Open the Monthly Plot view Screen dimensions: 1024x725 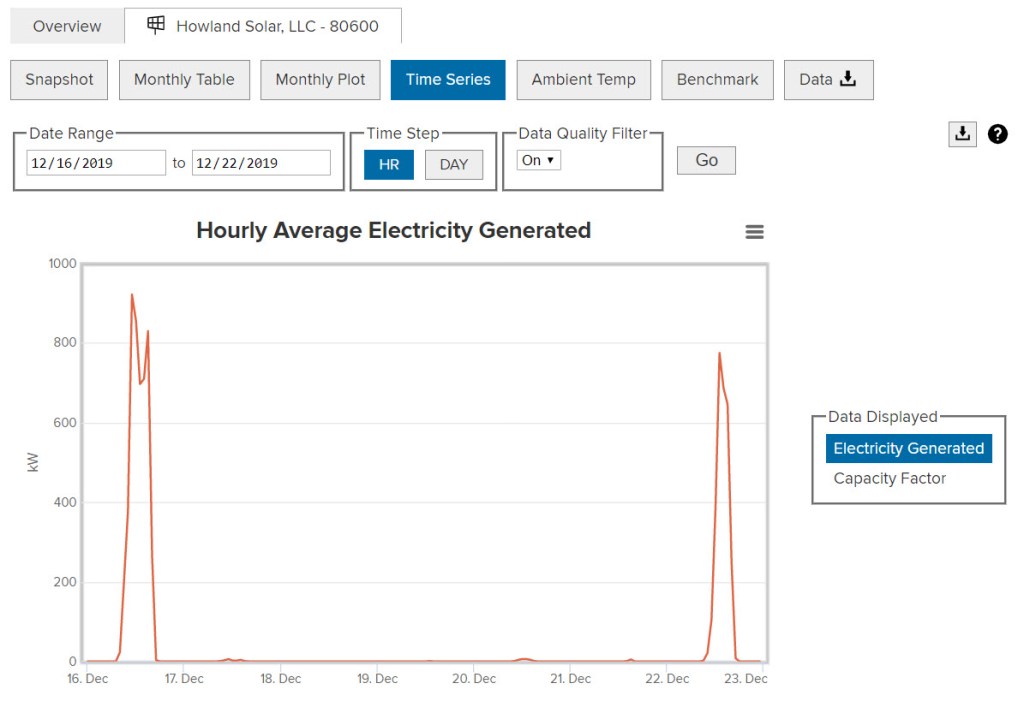320,80
